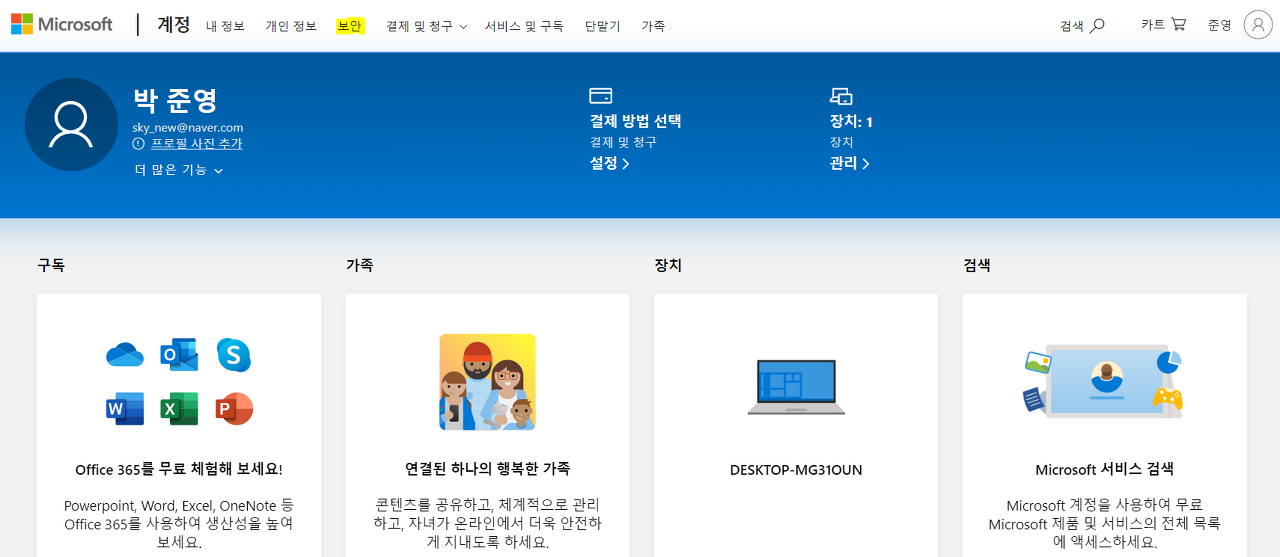
Task: Click the 가족 section heading above cards
Action: [x=360, y=266]
